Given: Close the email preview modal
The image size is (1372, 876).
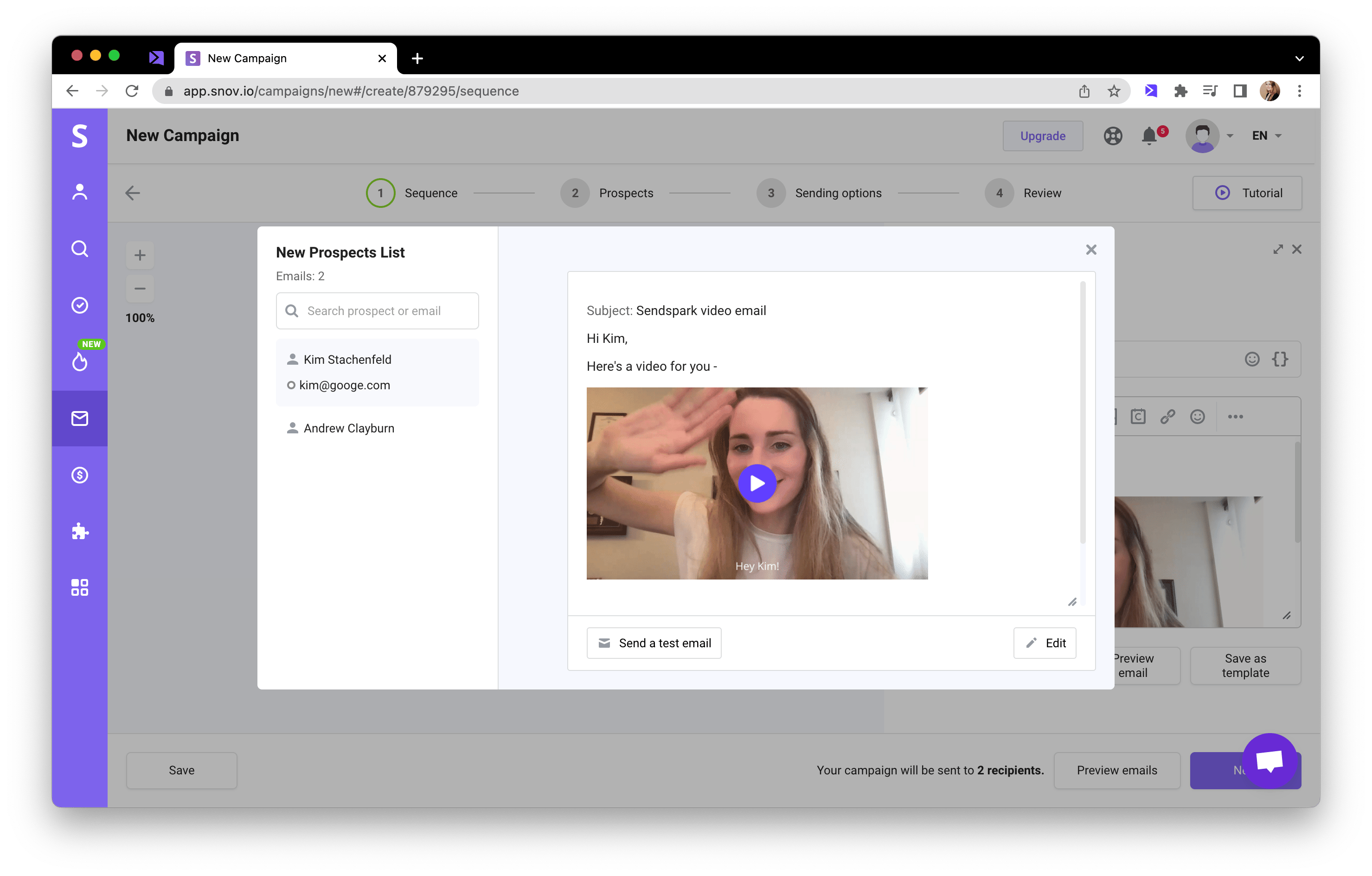Looking at the screenshot, I should click(1090, 250).
